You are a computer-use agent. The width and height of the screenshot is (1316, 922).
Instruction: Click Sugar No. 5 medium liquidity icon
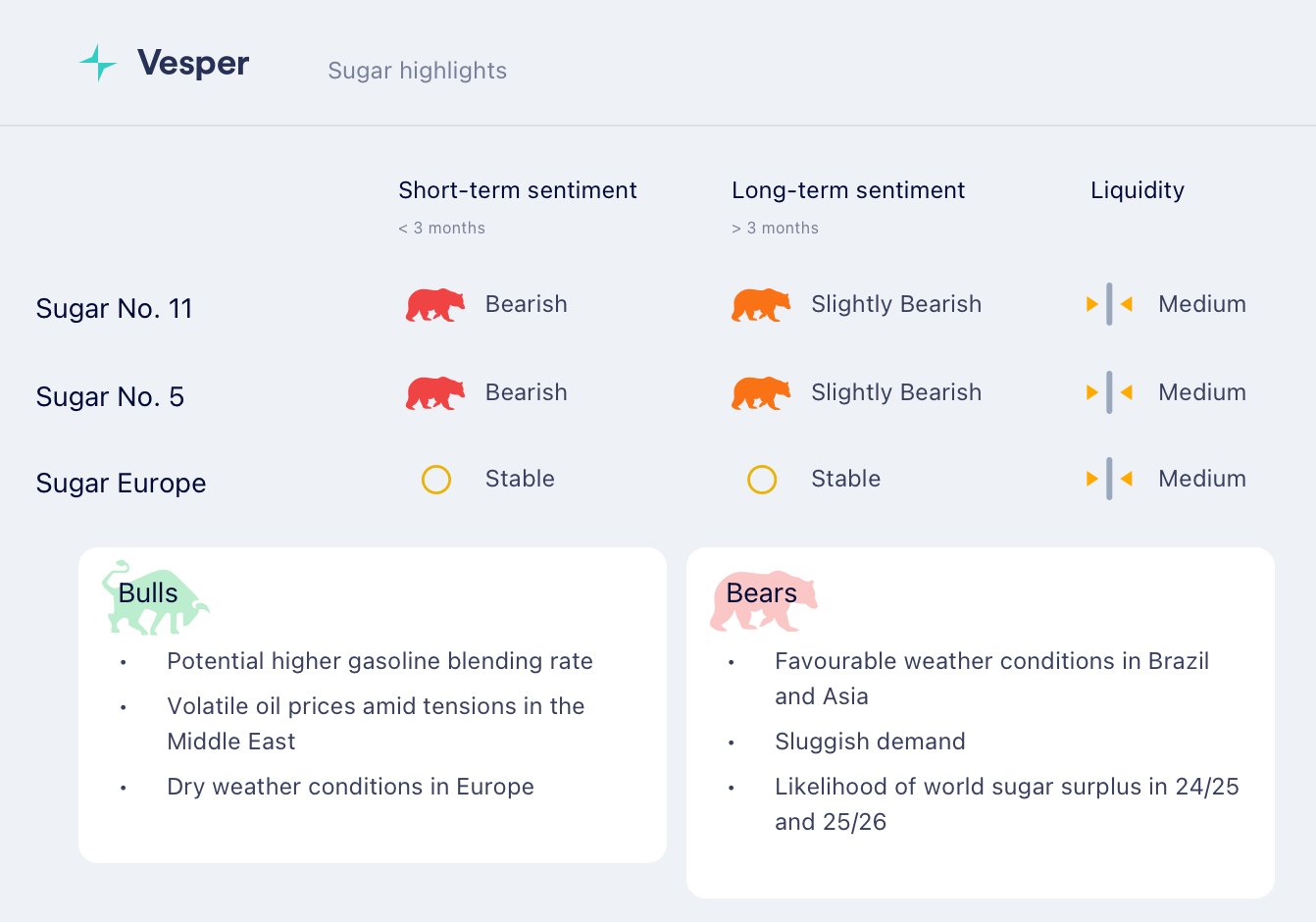click(1109, 392)
